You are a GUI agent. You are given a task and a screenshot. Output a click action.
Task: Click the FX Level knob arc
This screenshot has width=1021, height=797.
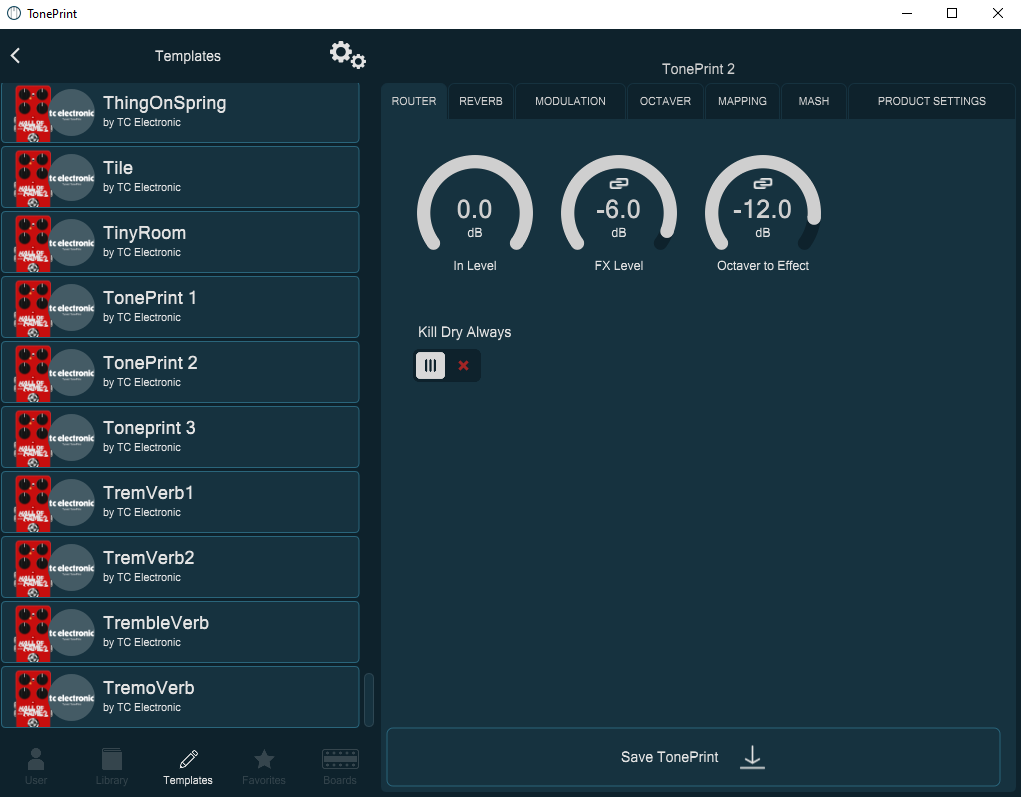pos(619,205)
